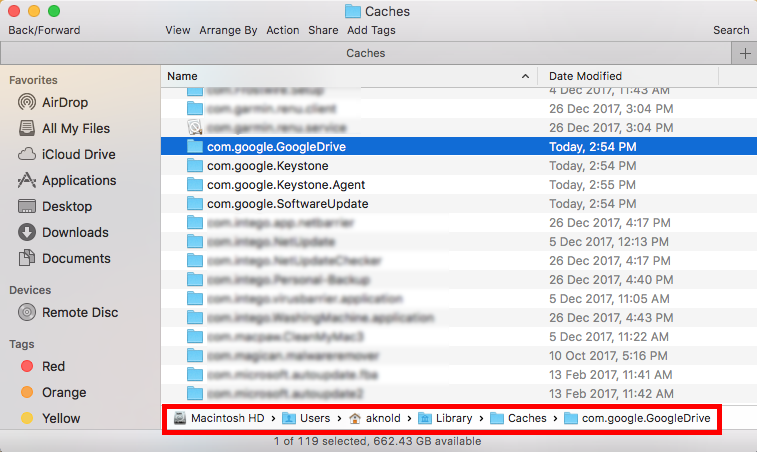Click the date 10 Oct 2017, 5:16 PM
Viewport: 757px width, 452px height.
coord(608,356)
